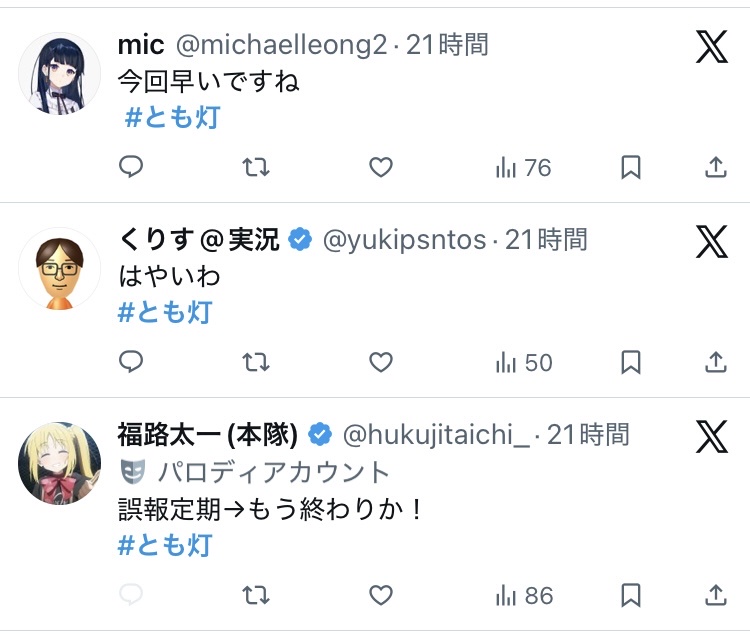Share mic's tweet
This screenshot has width=750, height=638.
point(715,167)
